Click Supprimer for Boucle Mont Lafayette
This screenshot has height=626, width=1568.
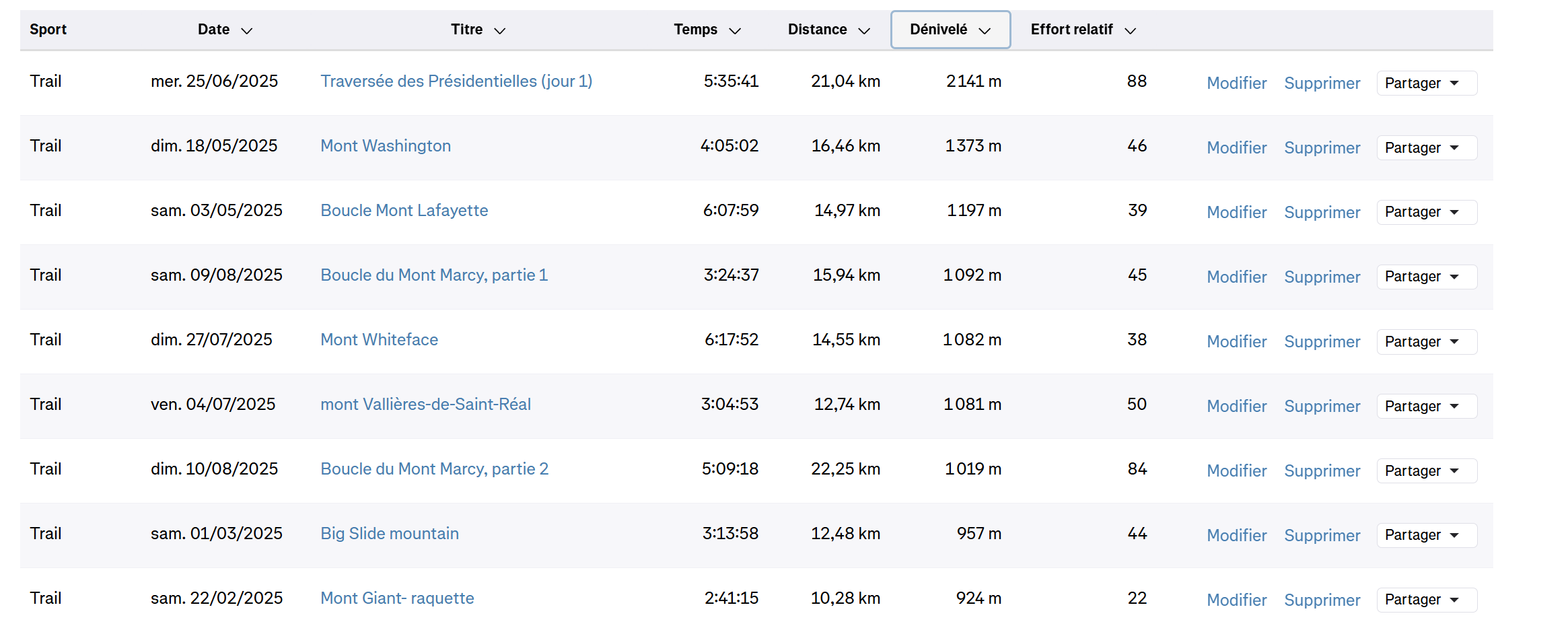click(1322, 213)
